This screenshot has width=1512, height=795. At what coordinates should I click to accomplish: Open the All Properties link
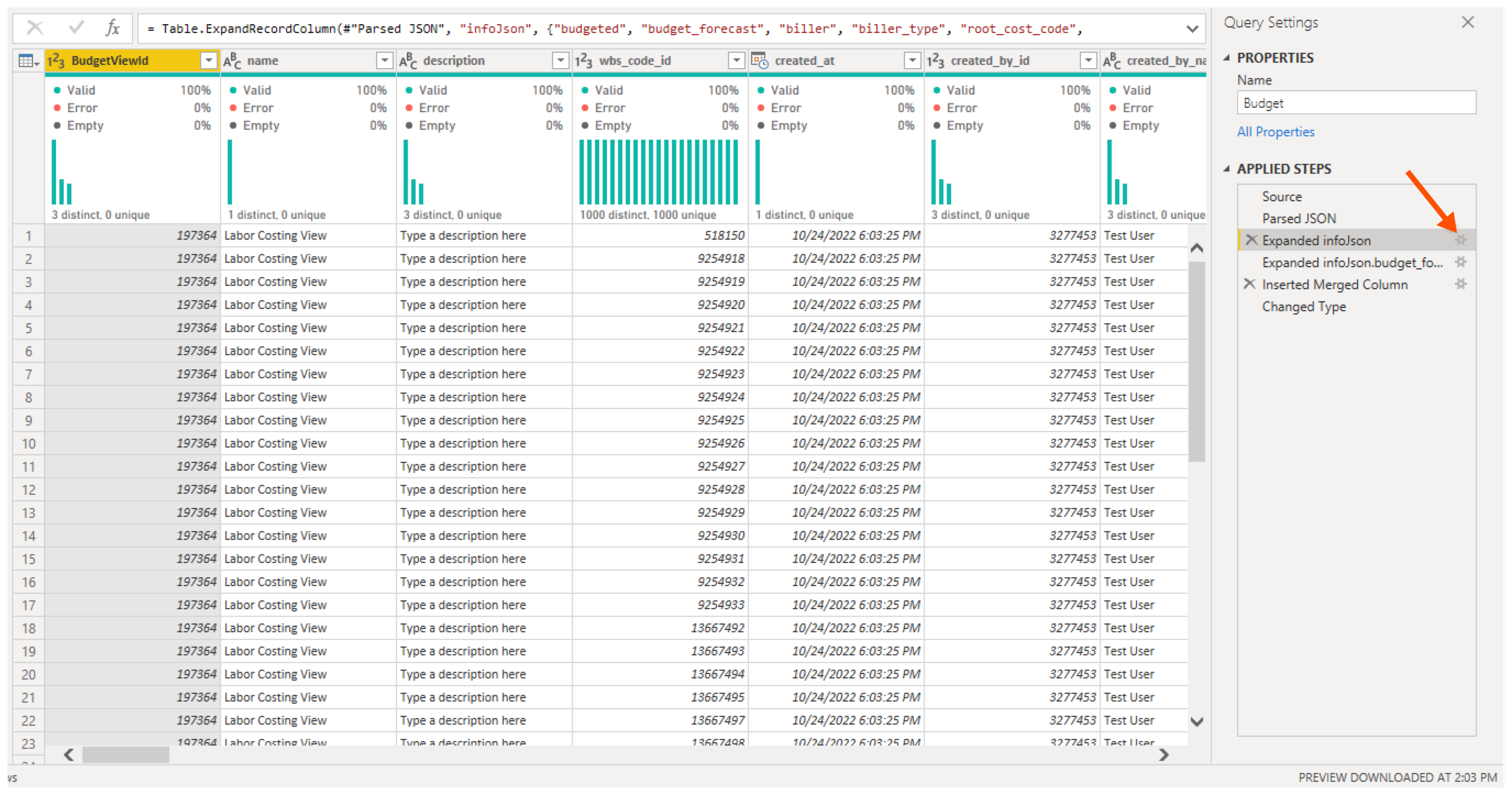(1275, 132)
